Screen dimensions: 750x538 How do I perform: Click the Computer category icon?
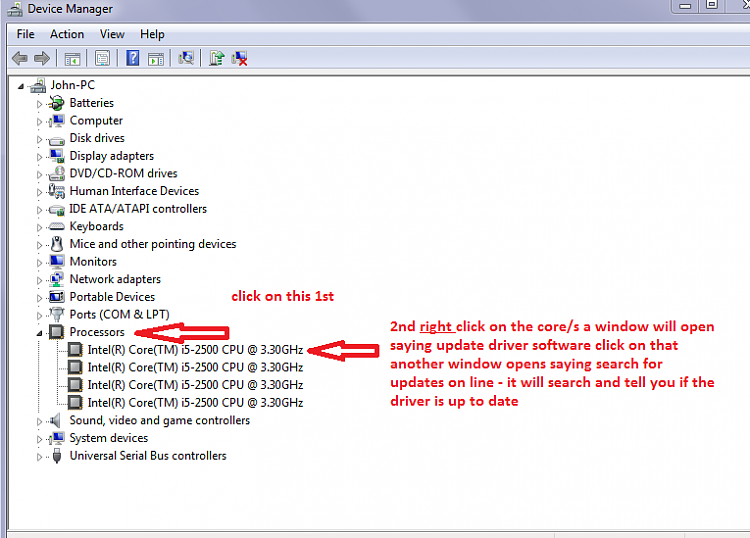[x=56, y=121]
